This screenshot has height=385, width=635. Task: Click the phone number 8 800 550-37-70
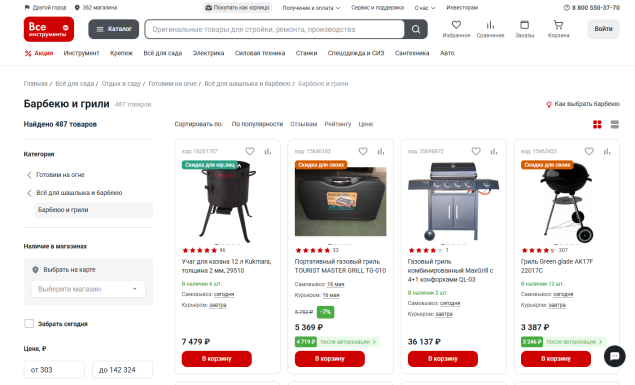coord(592,8)
